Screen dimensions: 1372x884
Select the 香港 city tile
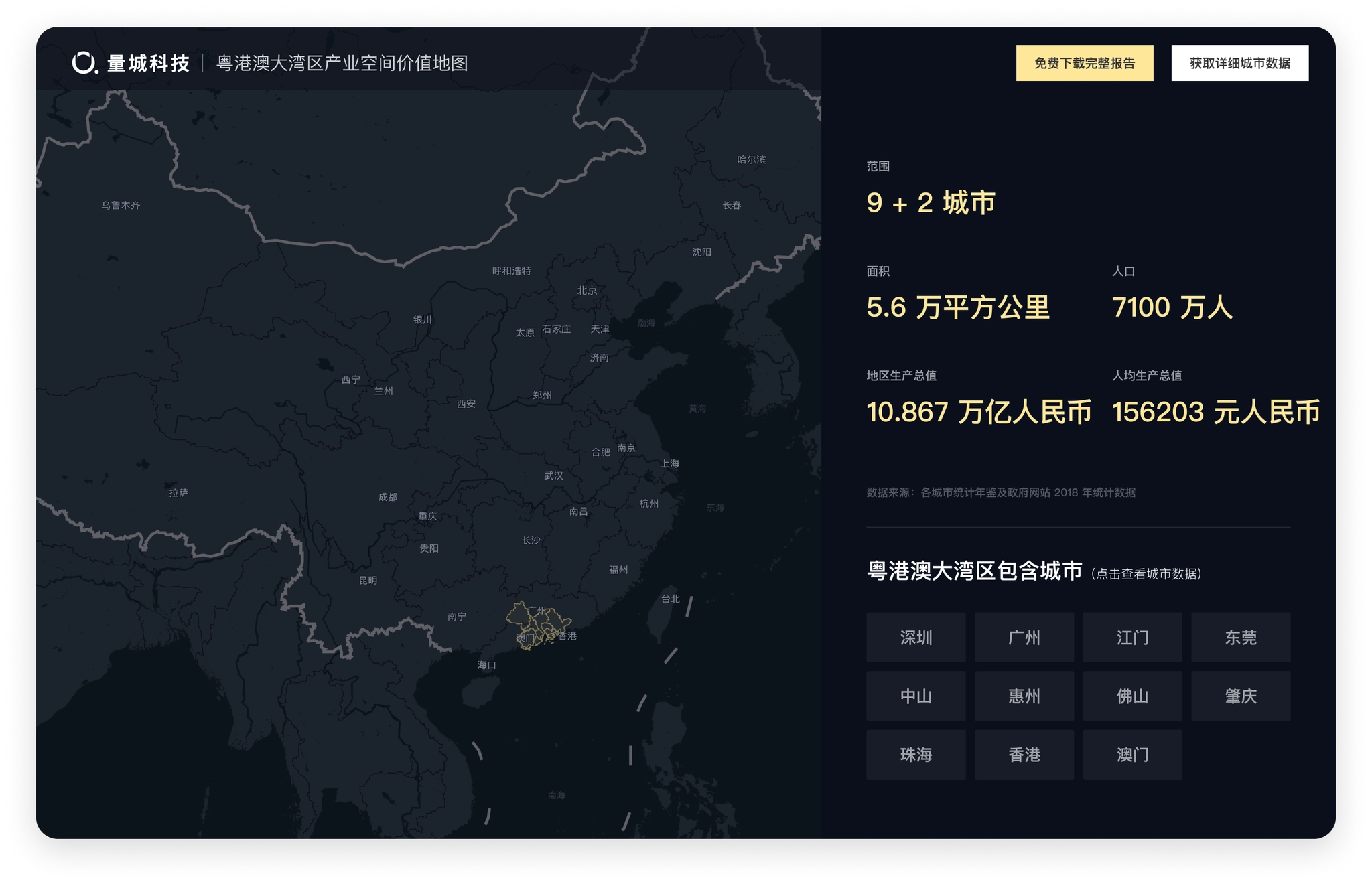click(1024, 755)
